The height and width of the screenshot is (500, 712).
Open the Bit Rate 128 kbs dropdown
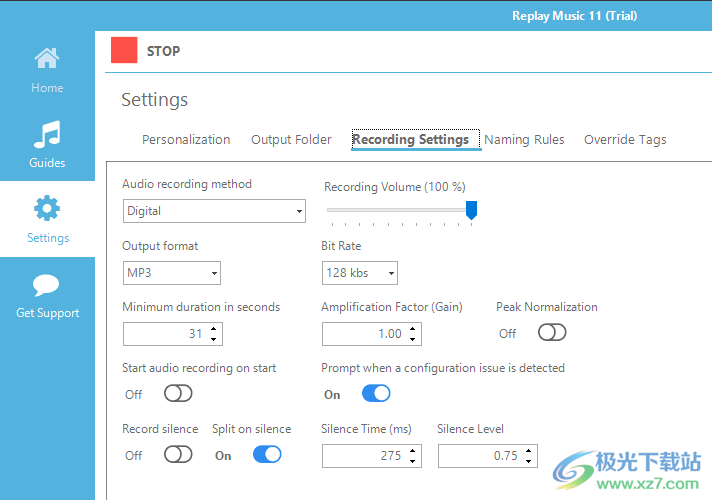(x=360, y=273)
